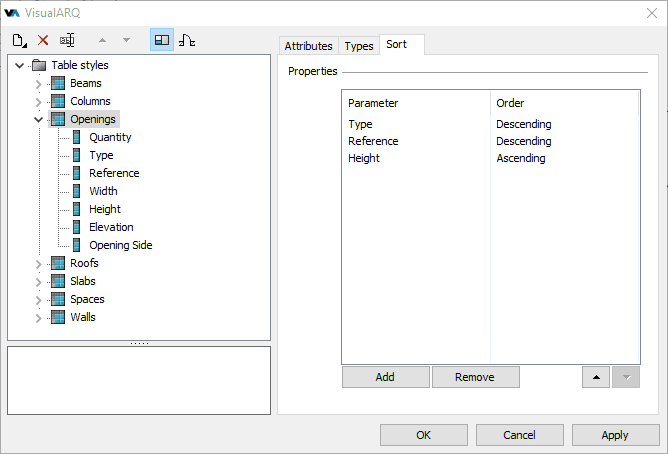Image resolution: width=668 pixels, height=454 pixels.
Task: Click the splitter grip dots below tree
Action: [139, 343]
